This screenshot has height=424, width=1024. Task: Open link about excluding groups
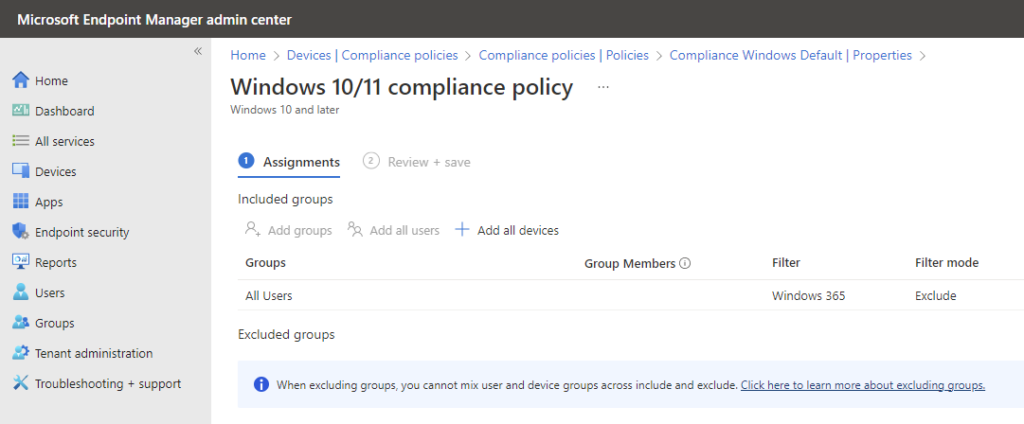(863, 385)
